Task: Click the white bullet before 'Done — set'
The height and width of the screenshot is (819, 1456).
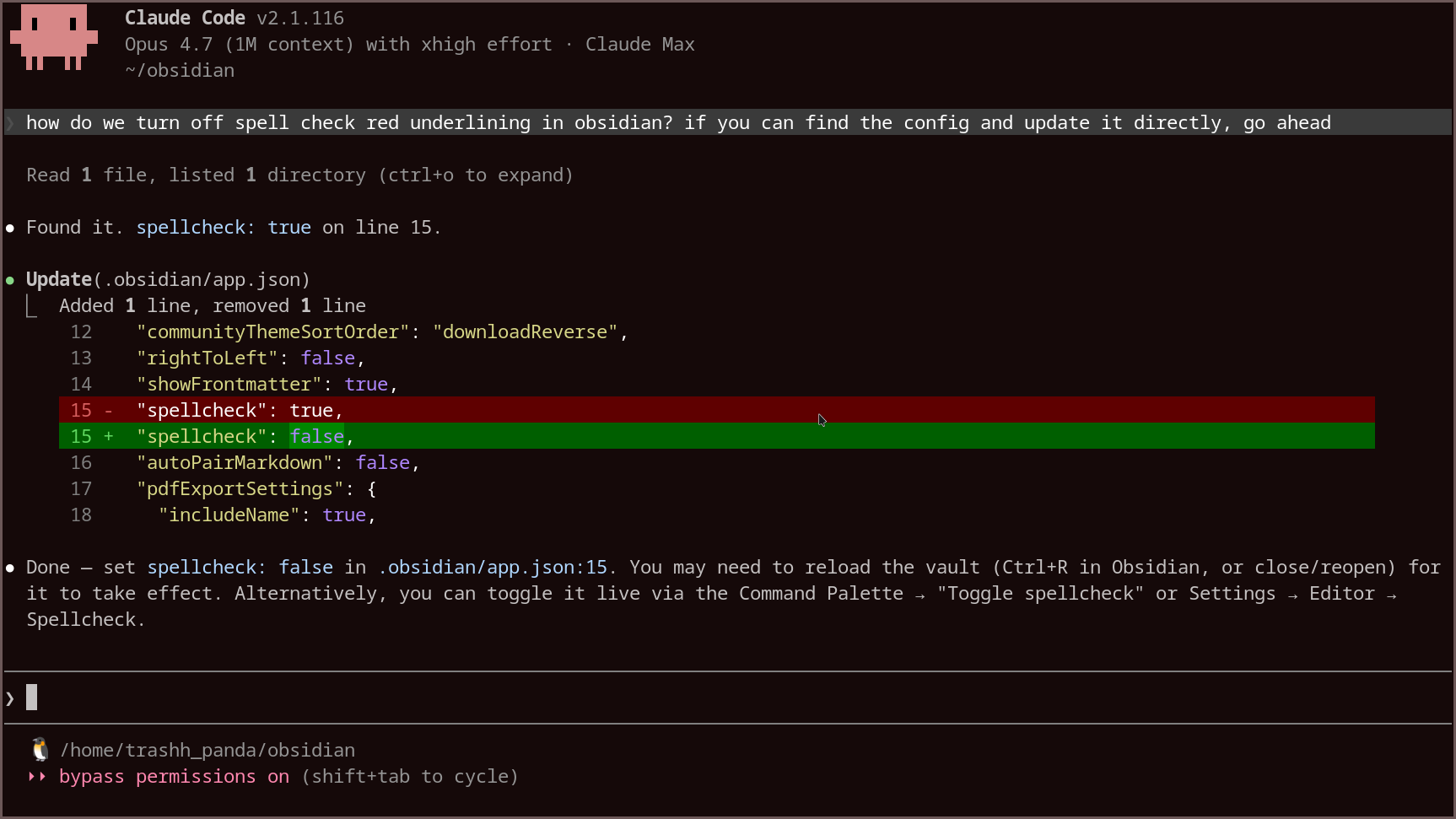Action: (10, 568)
